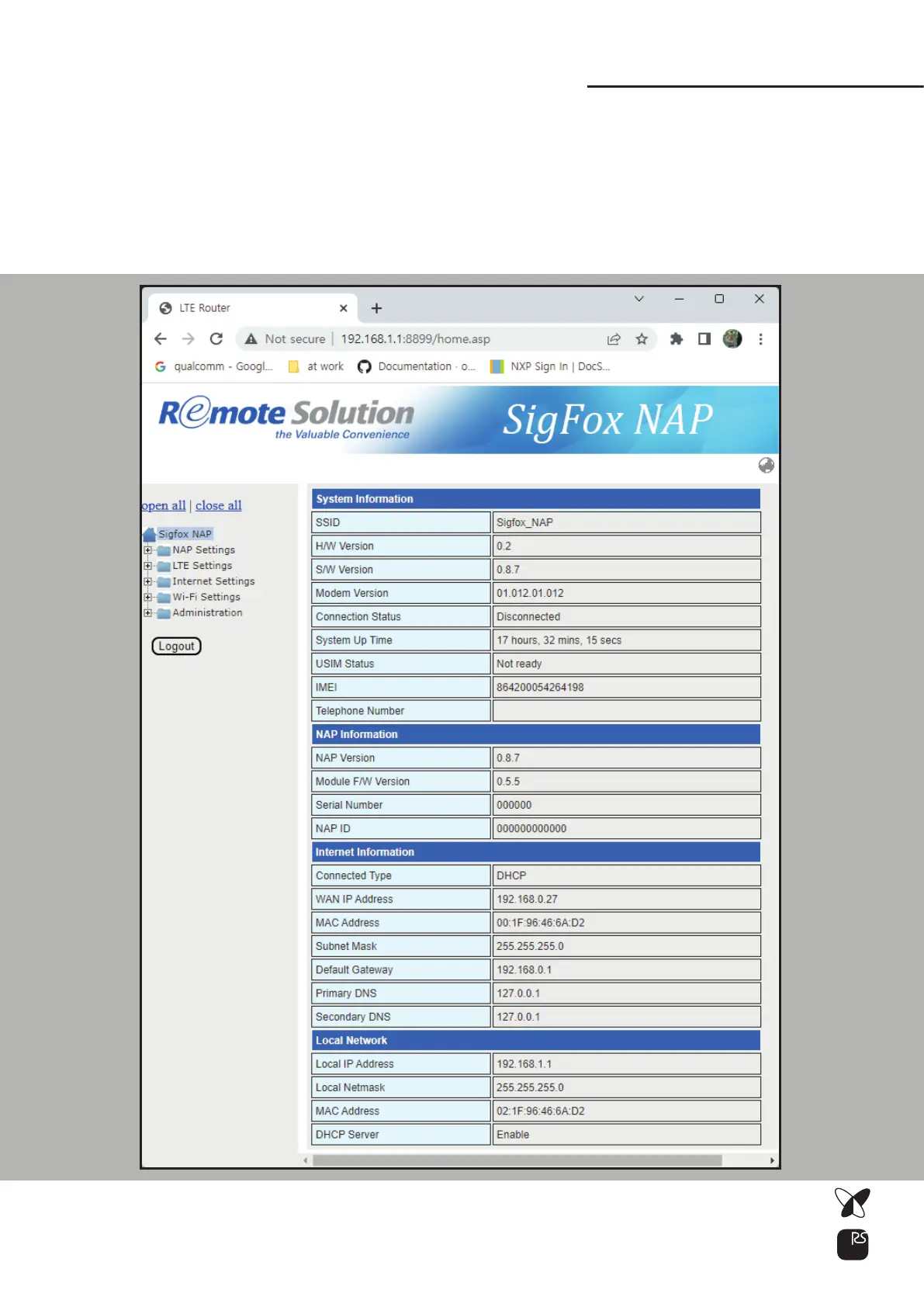The height and width of the screenshot is (1307, 924).
Task: Open the extensions puzzle icon
Action: coord(677,338)
